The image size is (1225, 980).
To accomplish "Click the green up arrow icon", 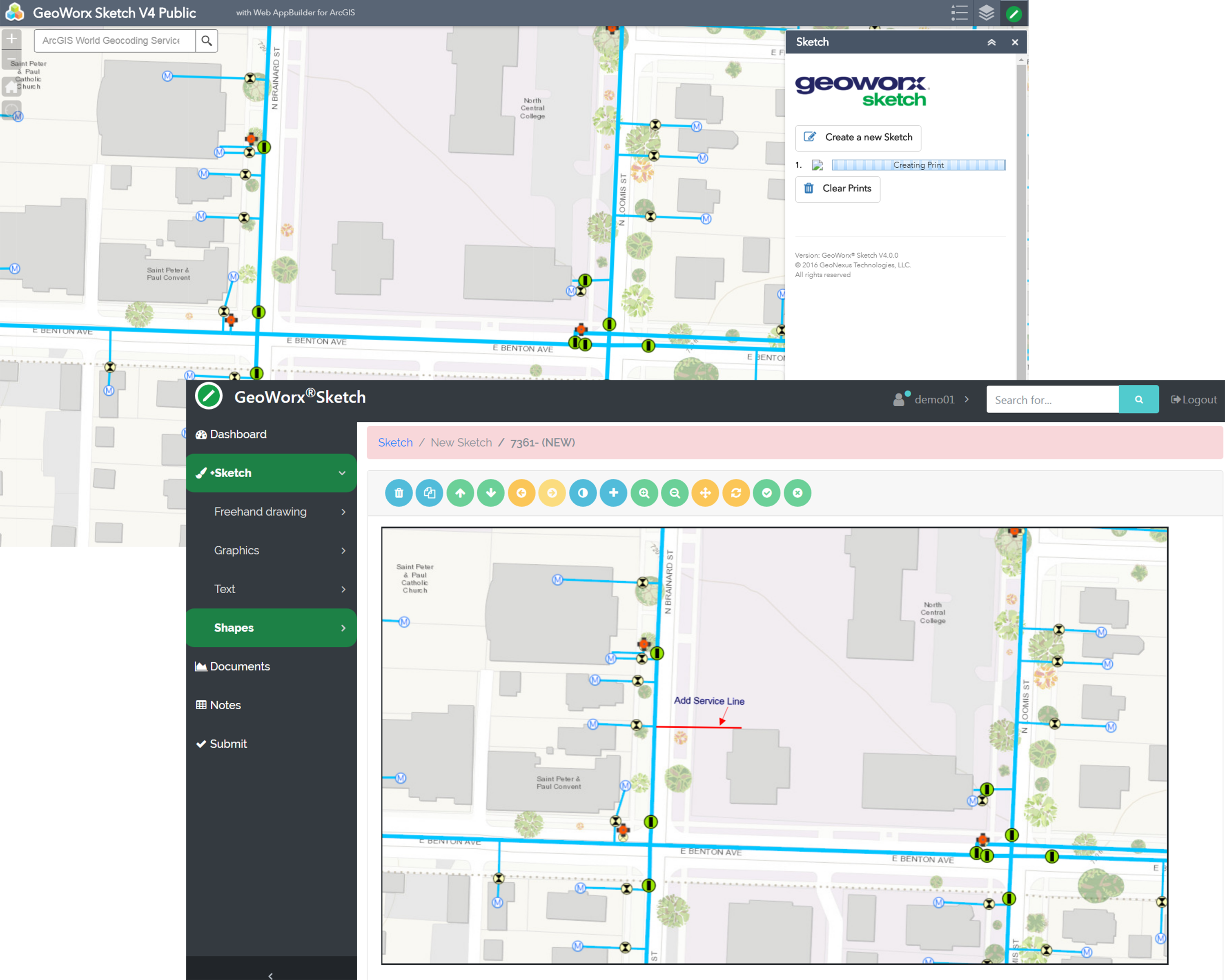I will coord(460,492).
